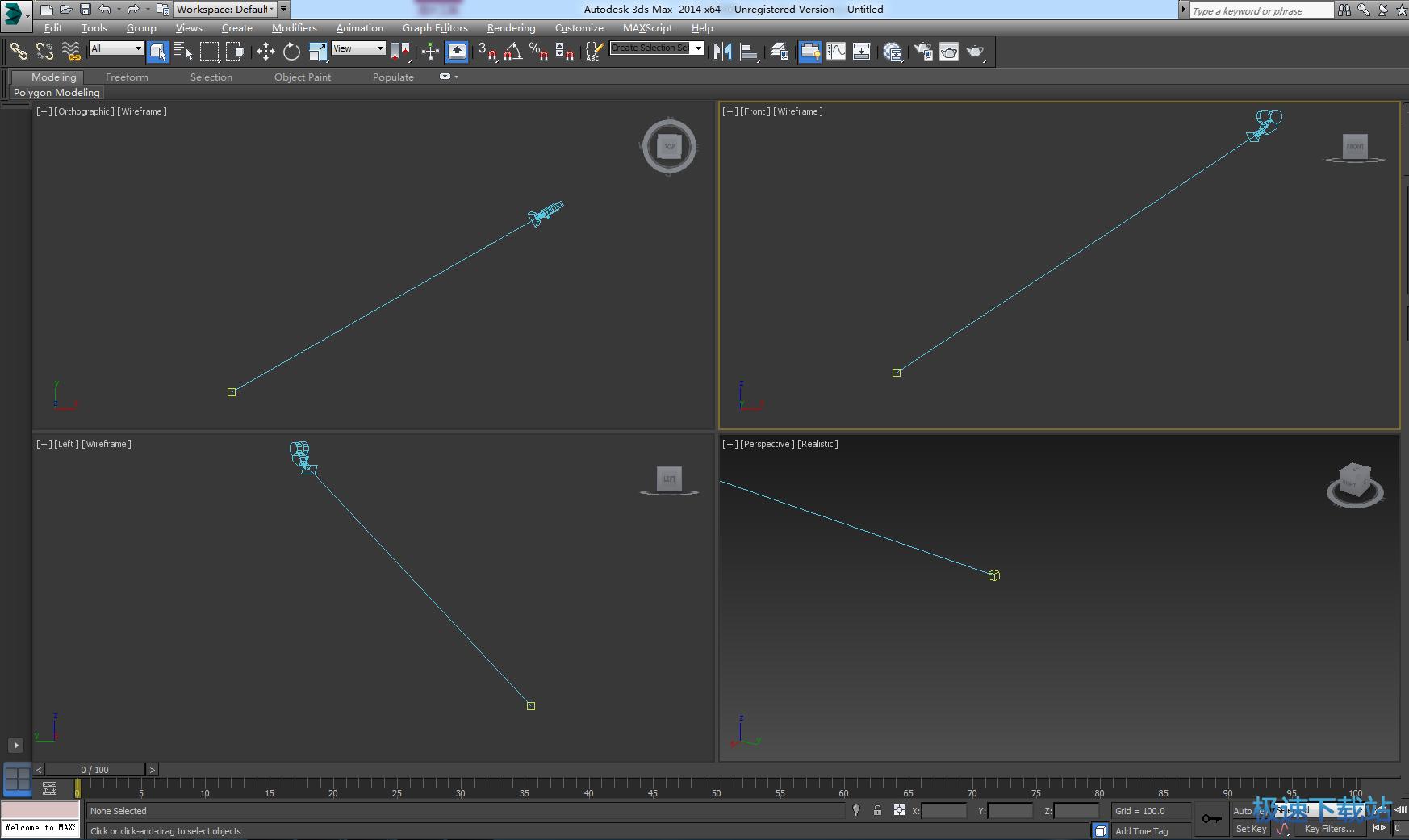Open the Edit menu
This screenshot has height=840, width=1409.
(53, 27)
